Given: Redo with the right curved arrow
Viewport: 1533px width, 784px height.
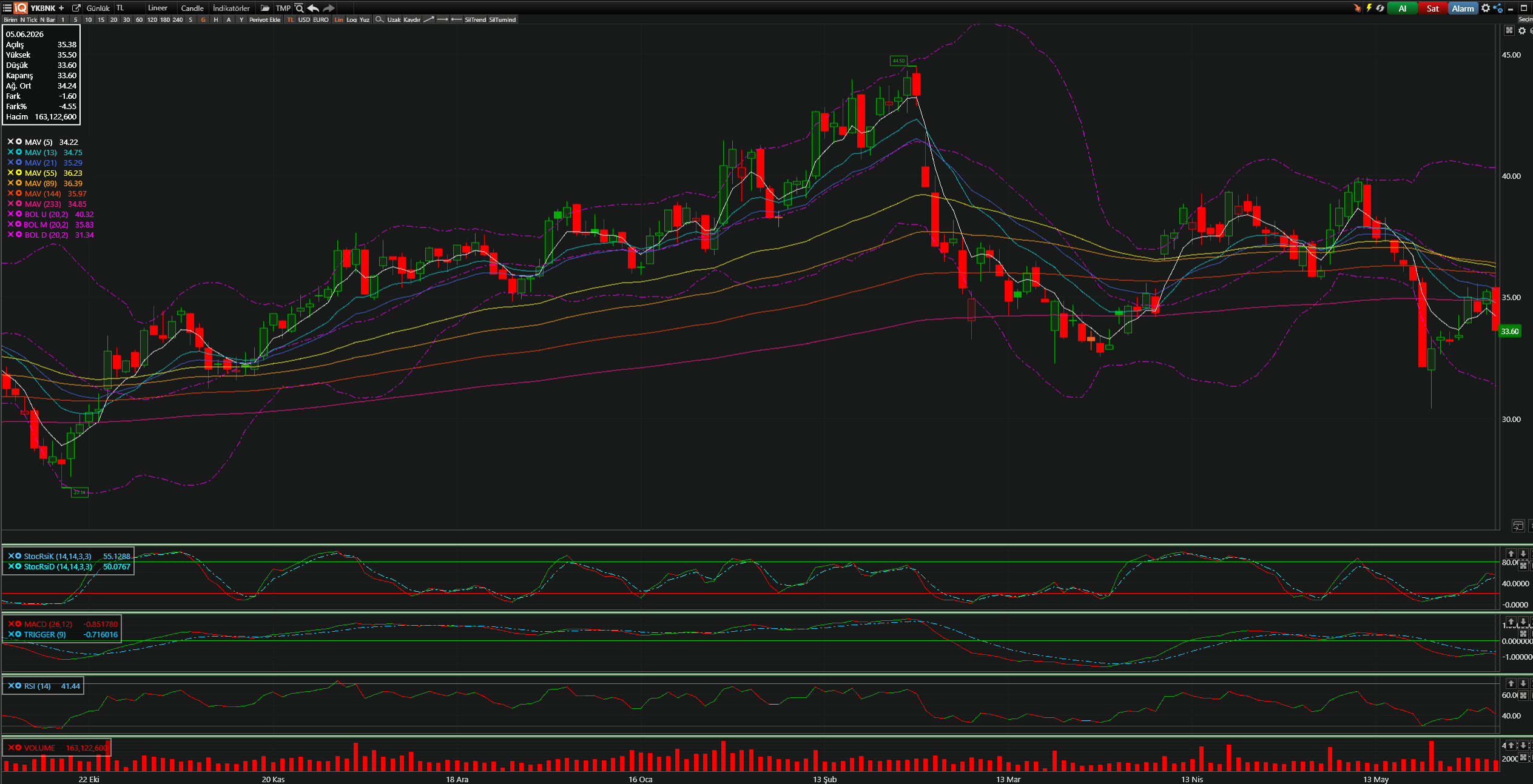Looking at the screenshot, I should coord(328,8).
